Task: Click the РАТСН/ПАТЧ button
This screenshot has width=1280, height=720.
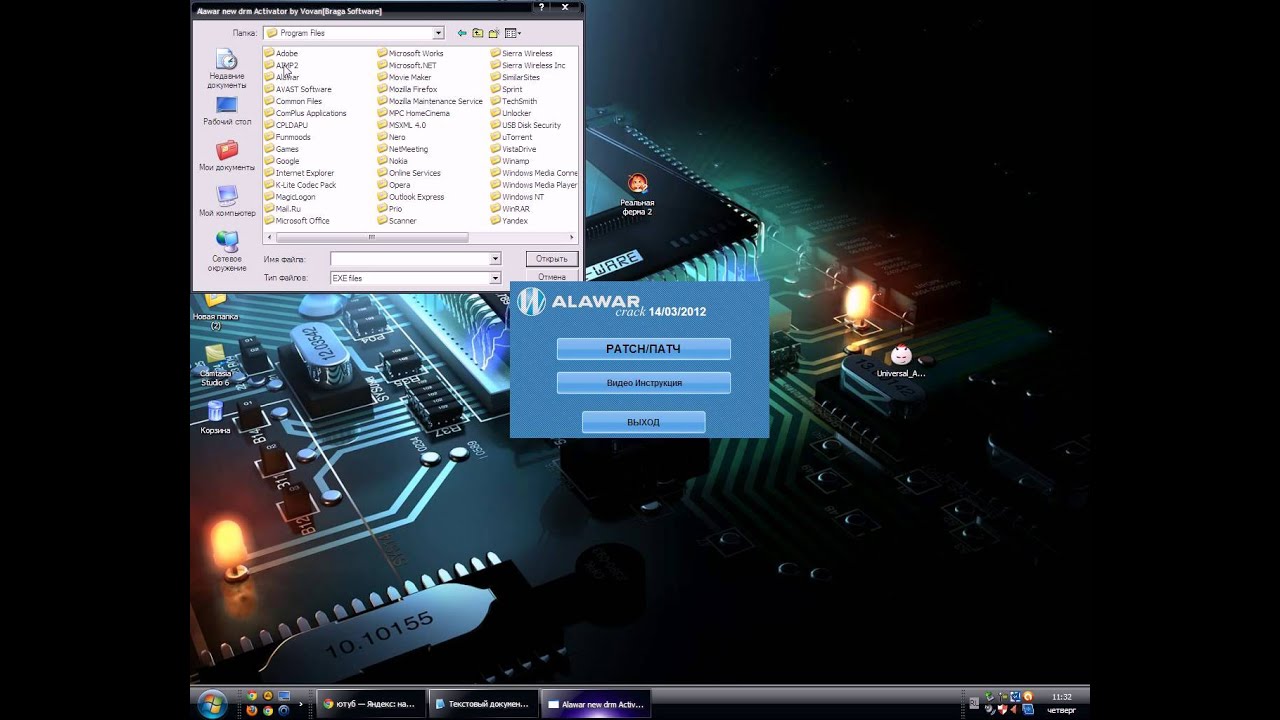Action: click(x=643, y=349)
